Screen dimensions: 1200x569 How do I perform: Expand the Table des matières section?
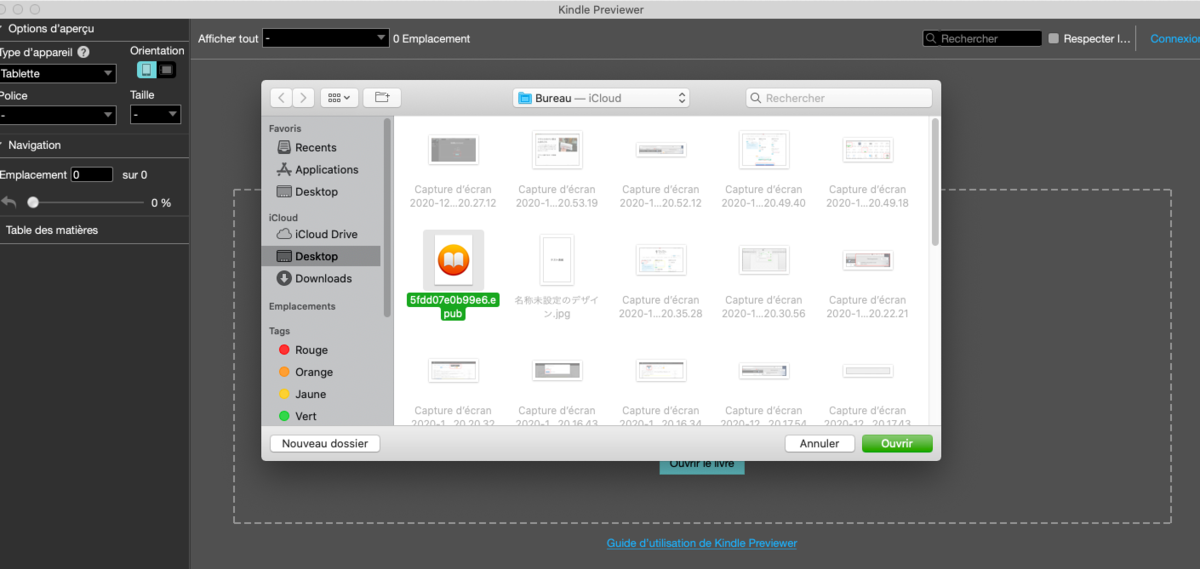[x=52, y=230]
